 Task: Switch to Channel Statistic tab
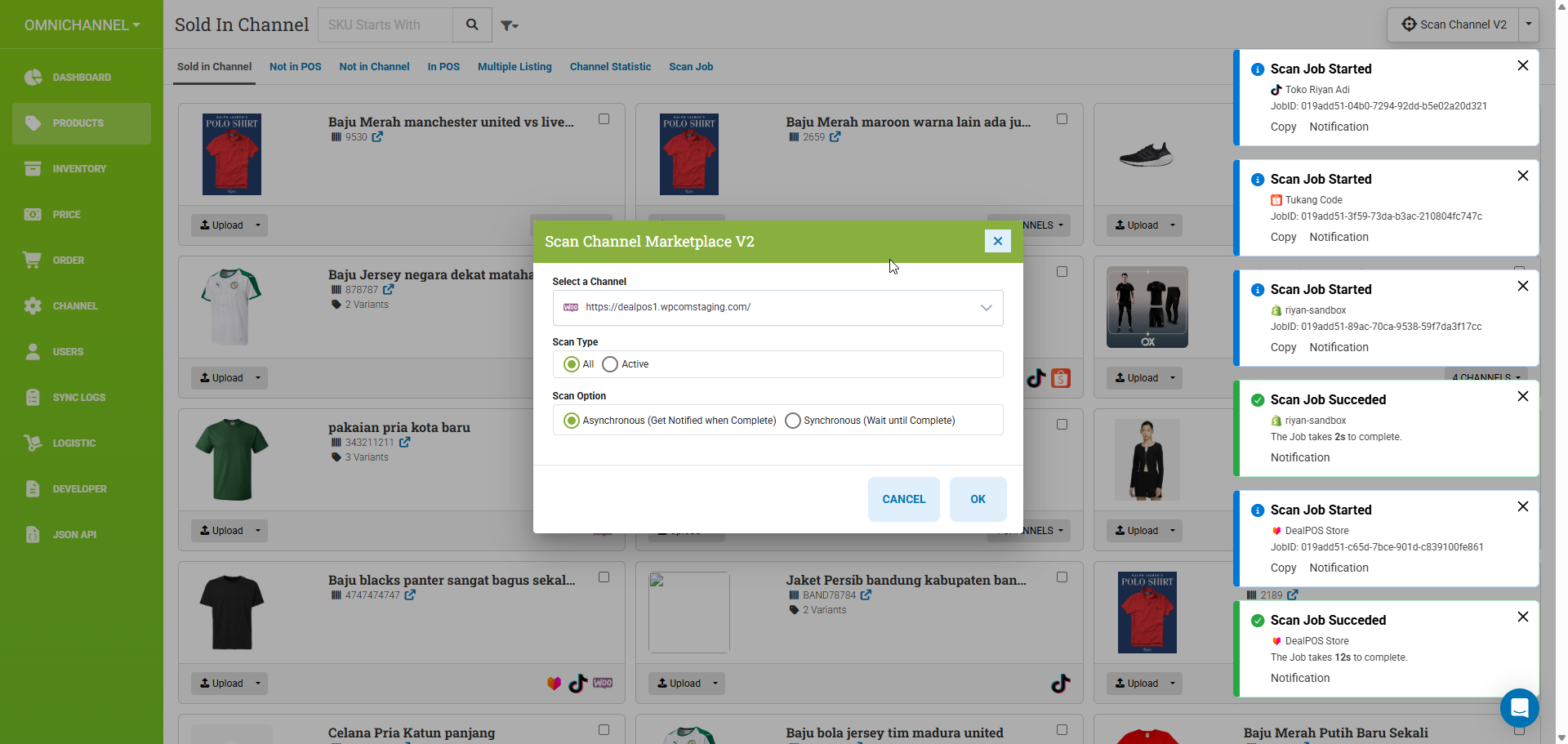click(x=610, y=67)
